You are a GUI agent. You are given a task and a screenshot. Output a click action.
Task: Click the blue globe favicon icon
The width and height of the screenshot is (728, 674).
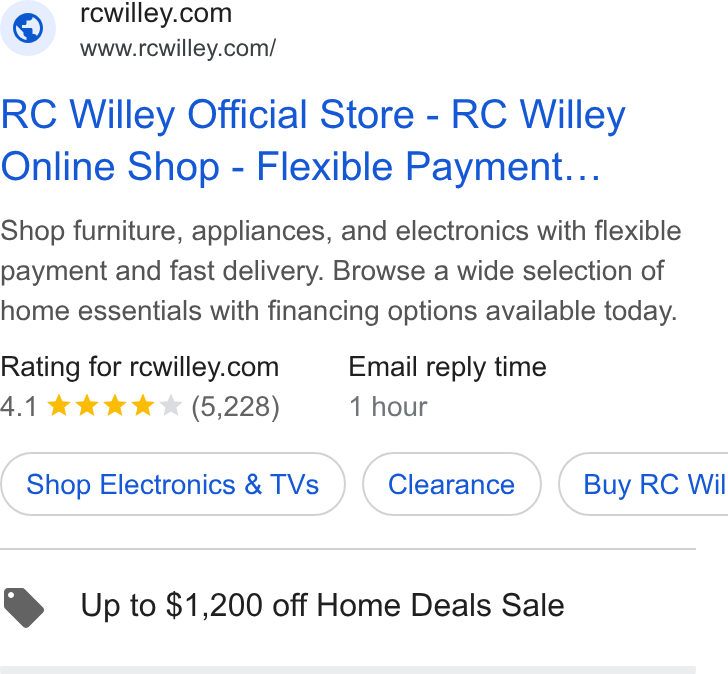click(x=27, y=28)
